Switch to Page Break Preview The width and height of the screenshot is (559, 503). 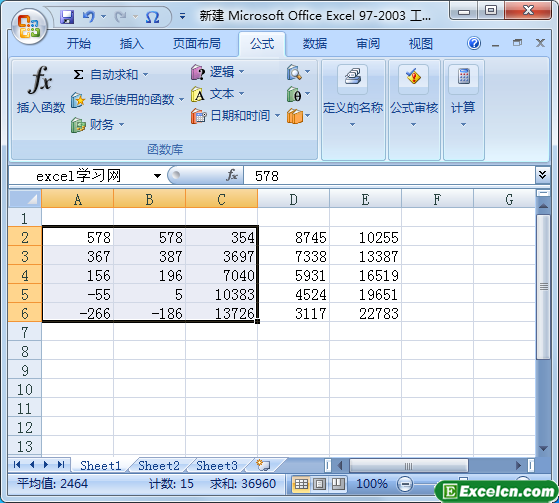click(x=338, y=484)
